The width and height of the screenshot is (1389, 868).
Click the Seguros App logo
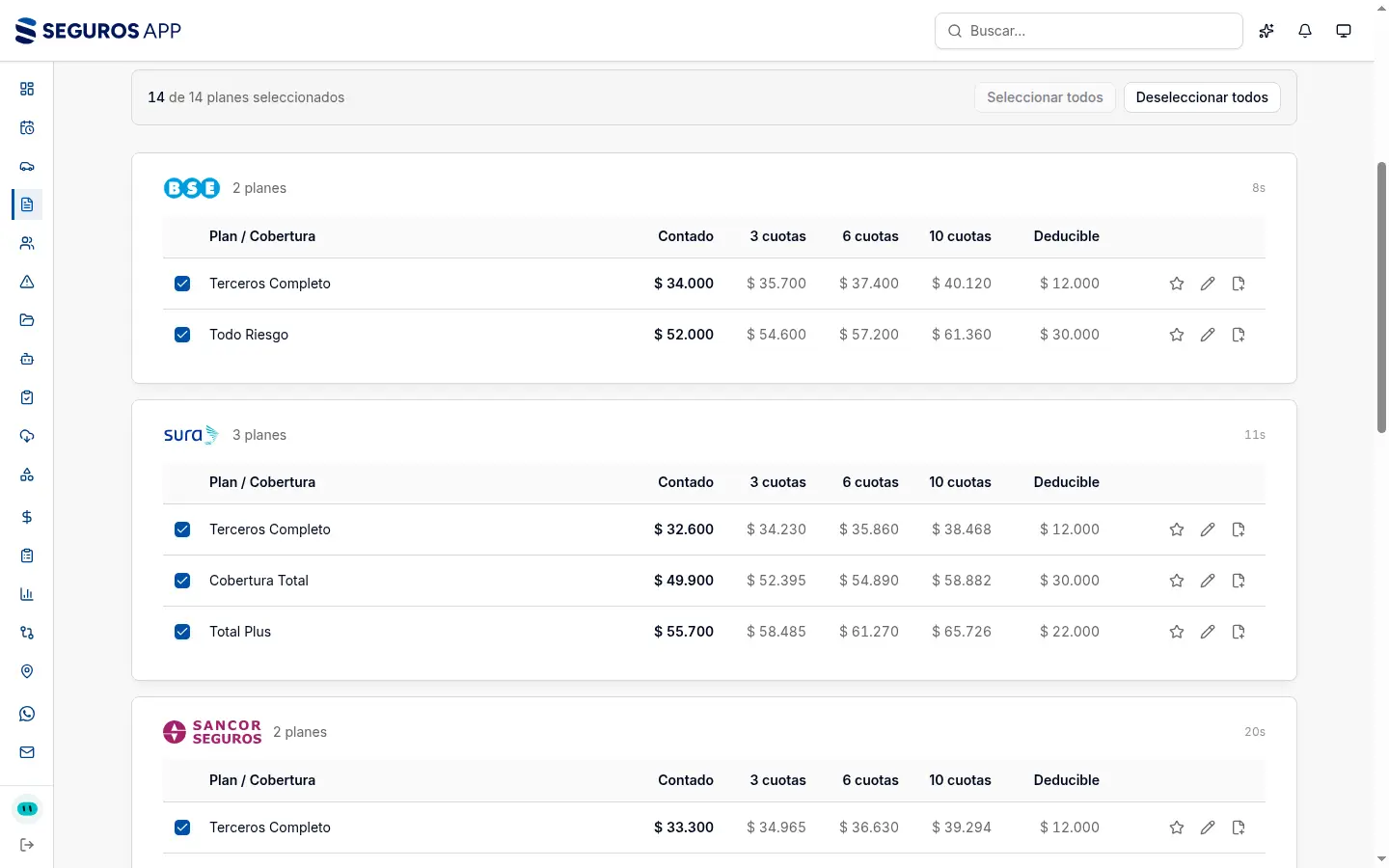98,31
